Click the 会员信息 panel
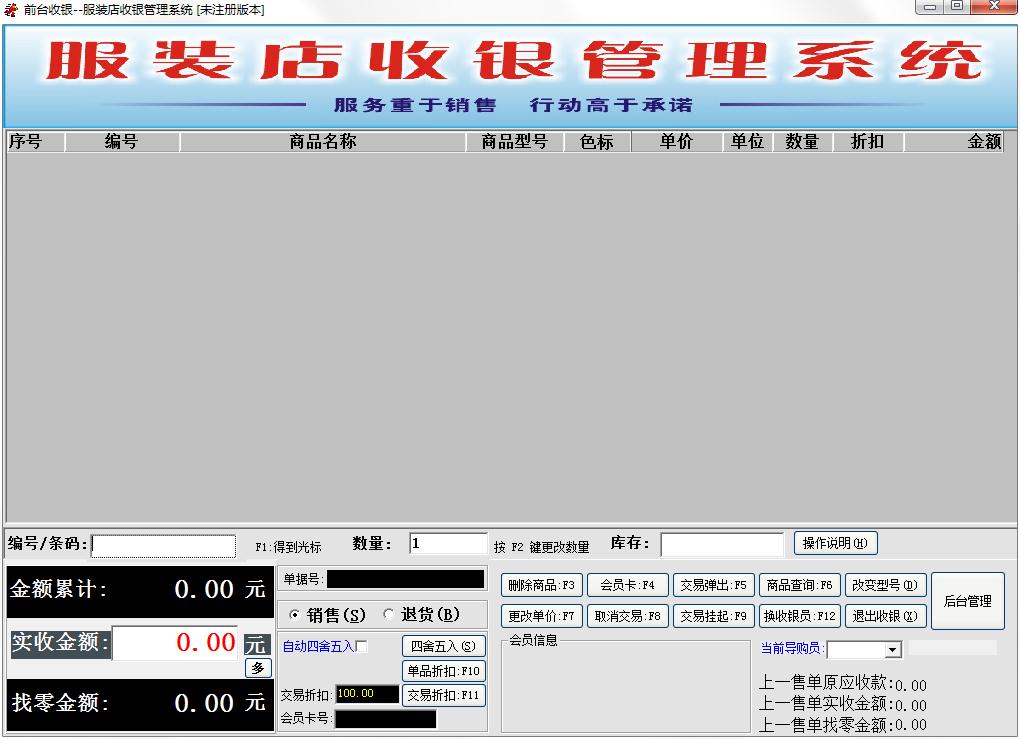Viewport: 1020px width, 739px height. pyautogui.click(x=626, y=684)
